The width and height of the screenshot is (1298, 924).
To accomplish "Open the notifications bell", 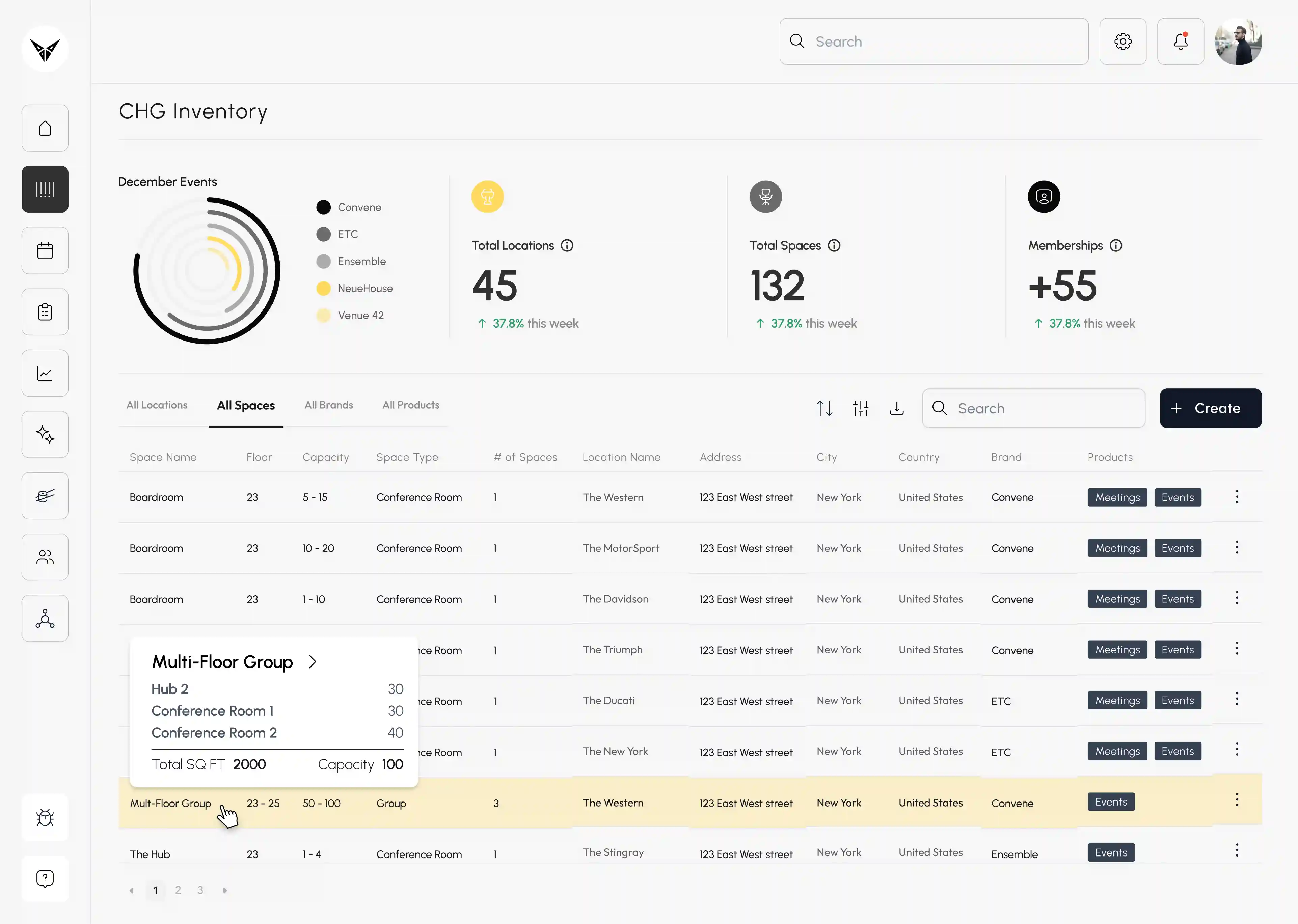I will click(1180, 42).
